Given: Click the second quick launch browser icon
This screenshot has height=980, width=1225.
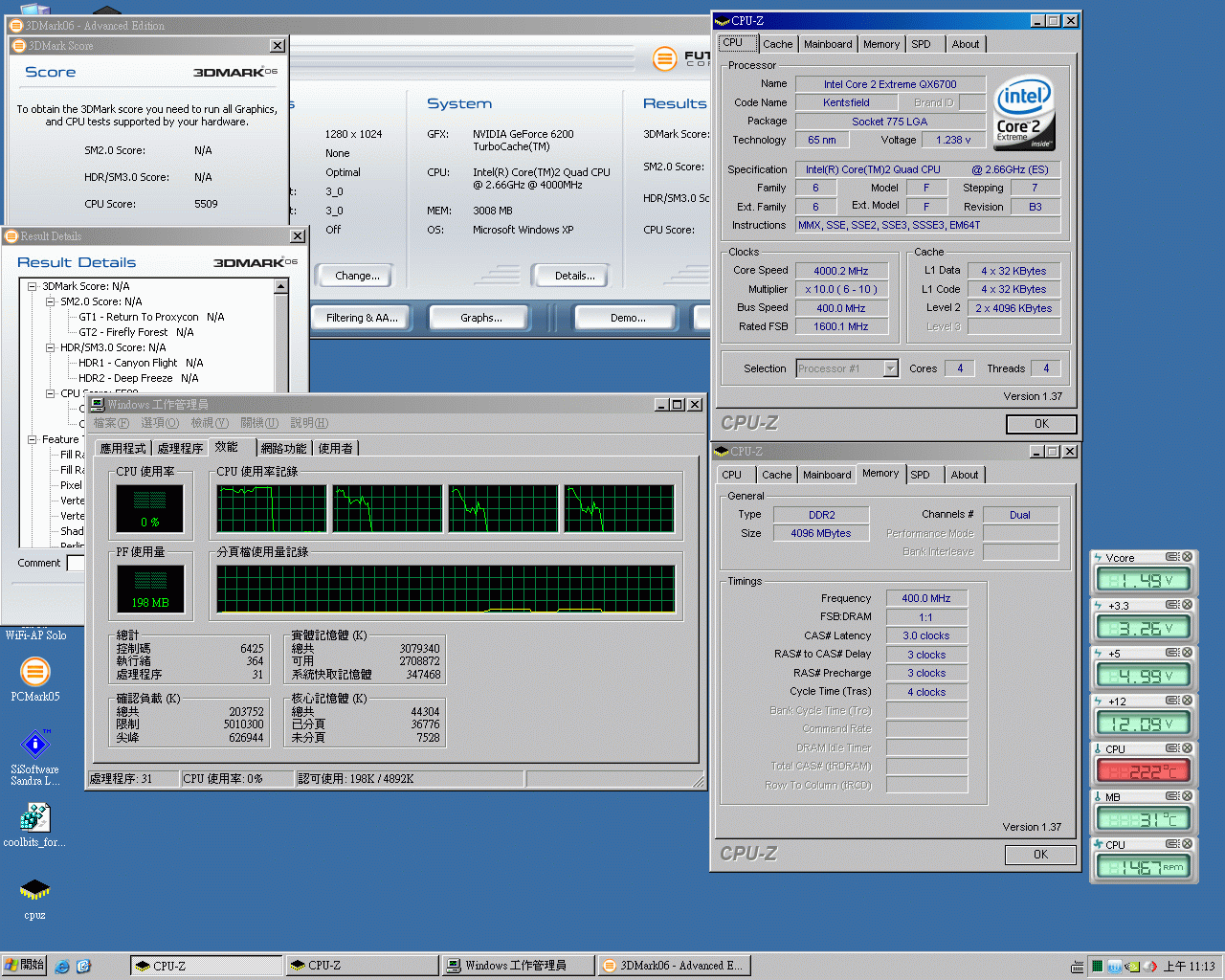Looking at the screenshot, I should point(83,966).
